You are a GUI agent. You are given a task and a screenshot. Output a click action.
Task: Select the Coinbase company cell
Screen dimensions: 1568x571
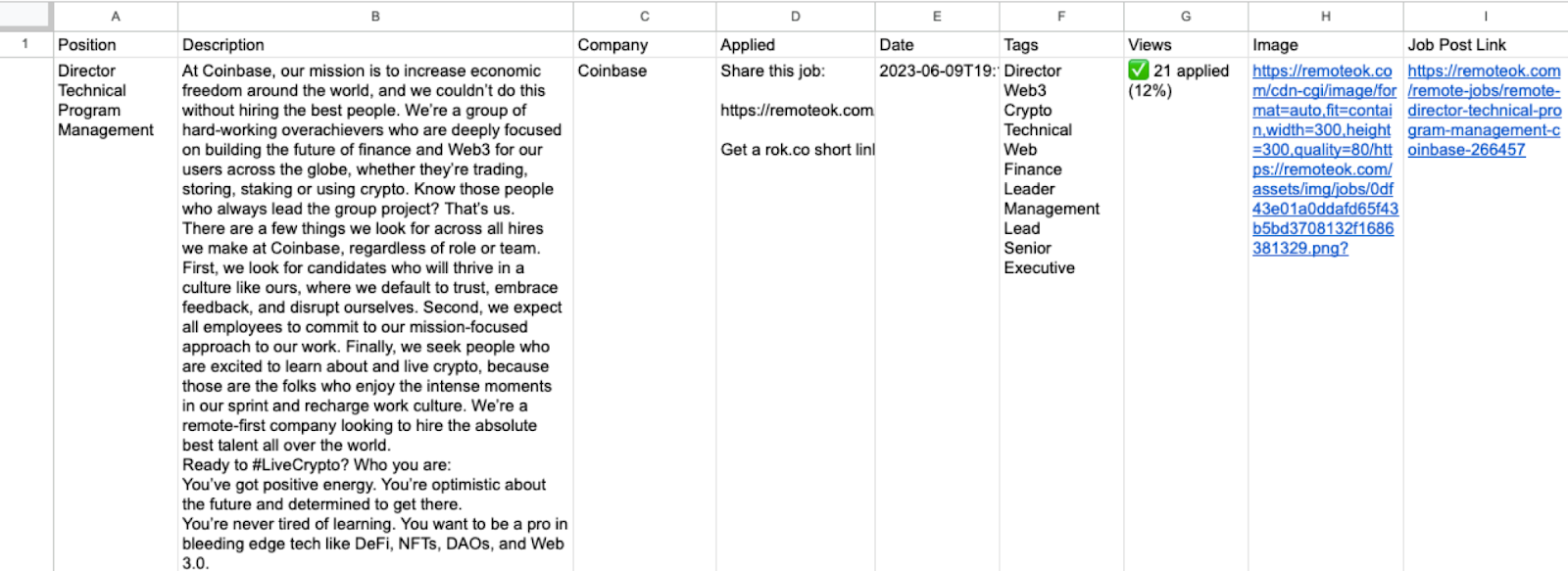point(644,71)
